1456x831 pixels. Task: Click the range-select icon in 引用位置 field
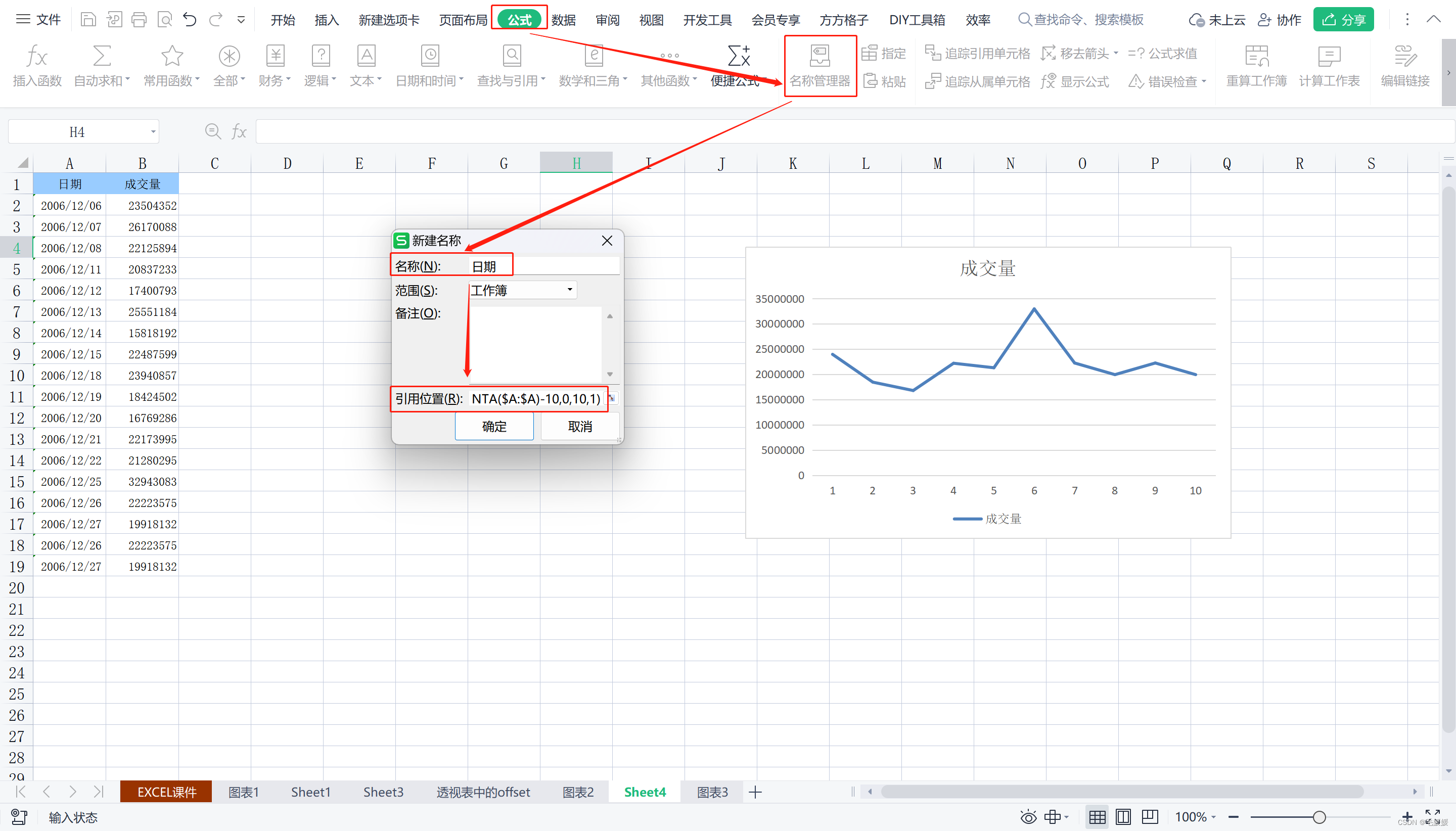(x=612, y=398)
